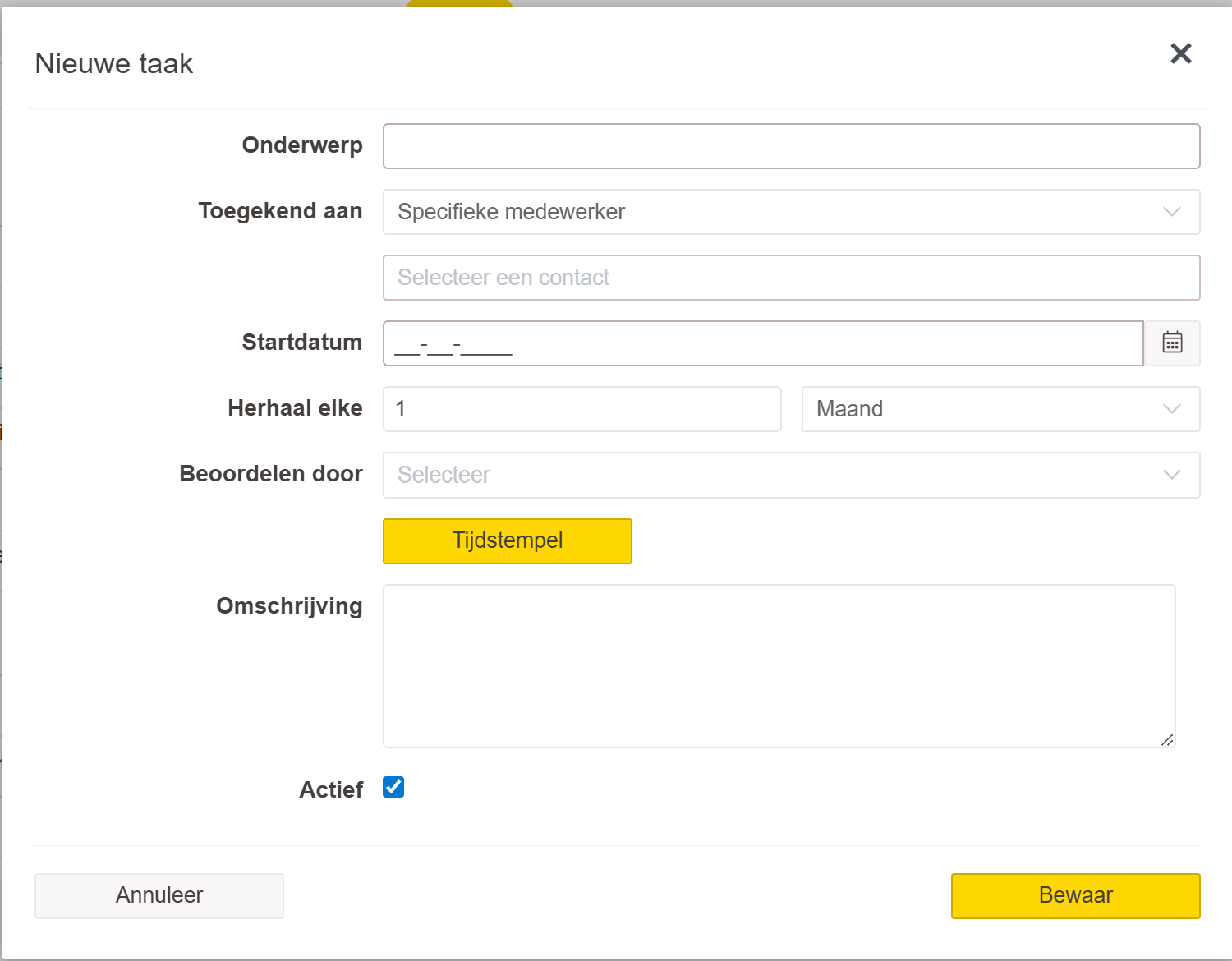Click the Annuleer button
The height and width of the screenshot is (961, 1232).
click(x=159, y=895)
